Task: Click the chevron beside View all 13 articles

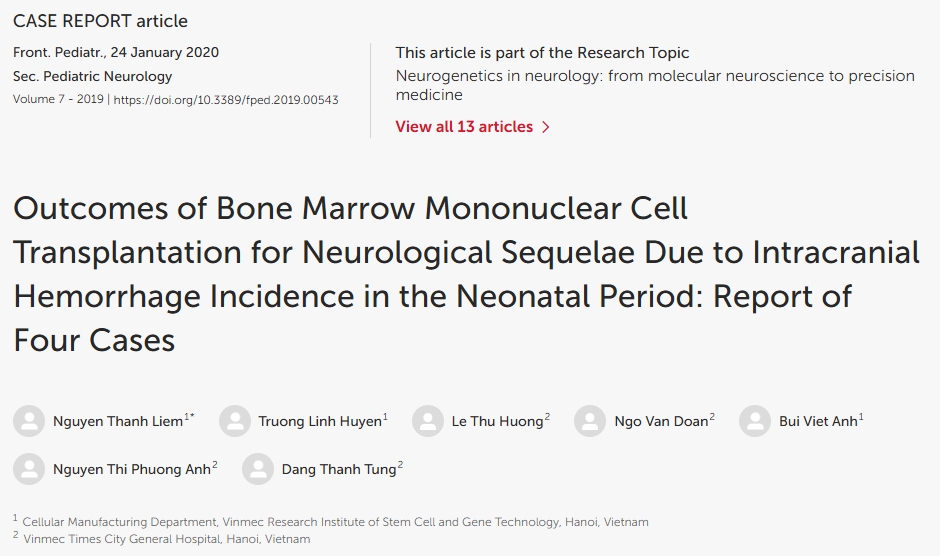Action: [546, 127]
